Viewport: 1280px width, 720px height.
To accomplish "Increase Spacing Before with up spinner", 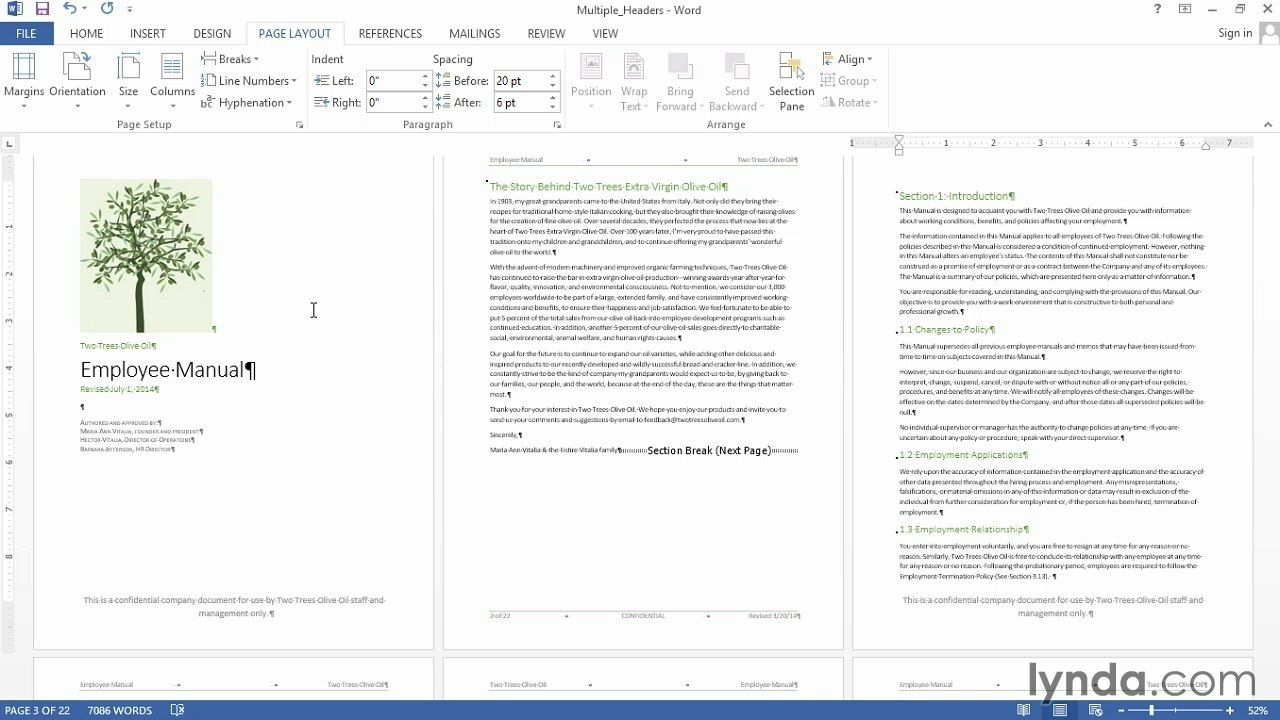I will 552,77.
